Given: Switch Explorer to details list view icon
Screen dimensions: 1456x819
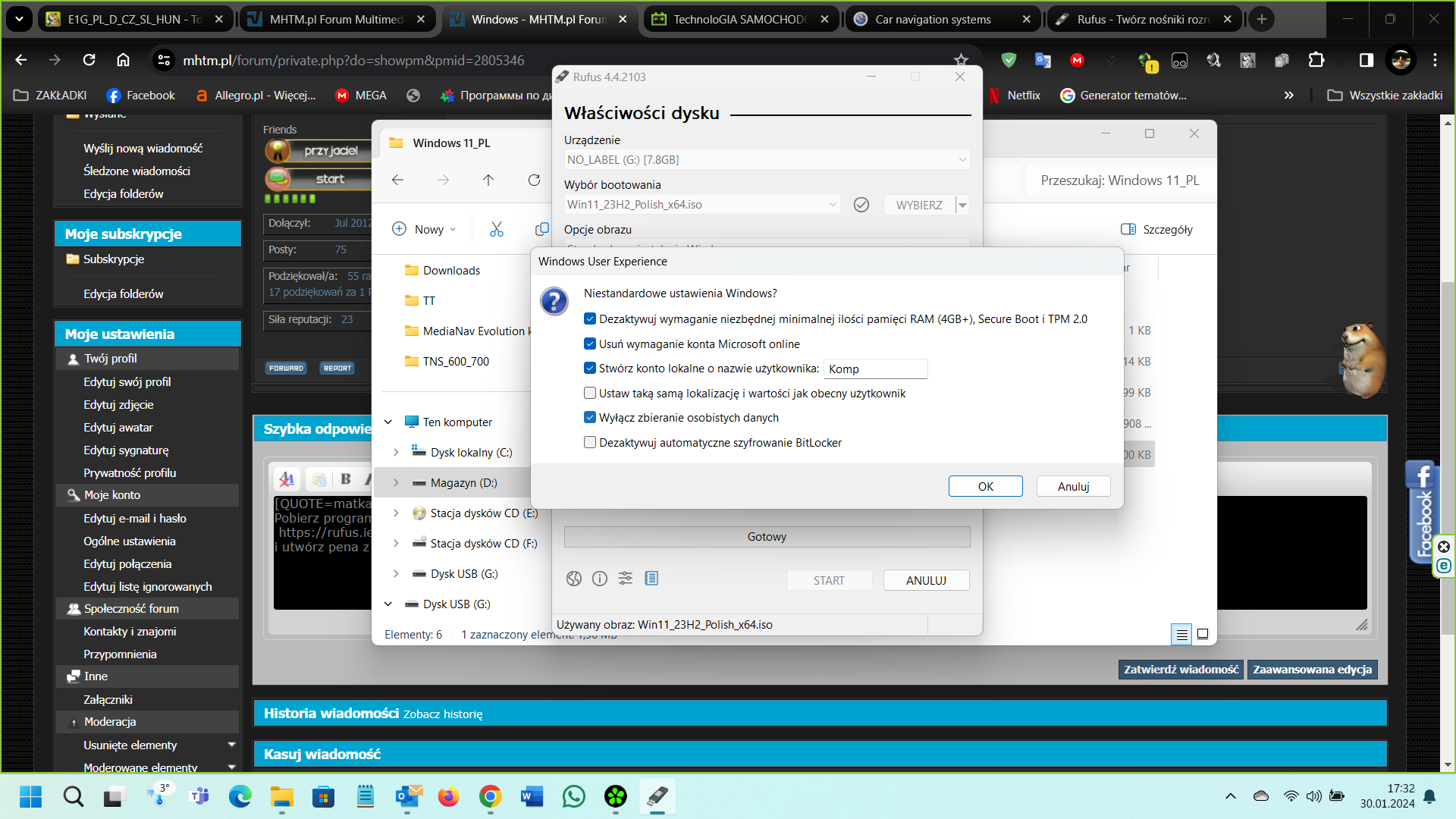Looking at the screenshot, I should point(1181,634).
